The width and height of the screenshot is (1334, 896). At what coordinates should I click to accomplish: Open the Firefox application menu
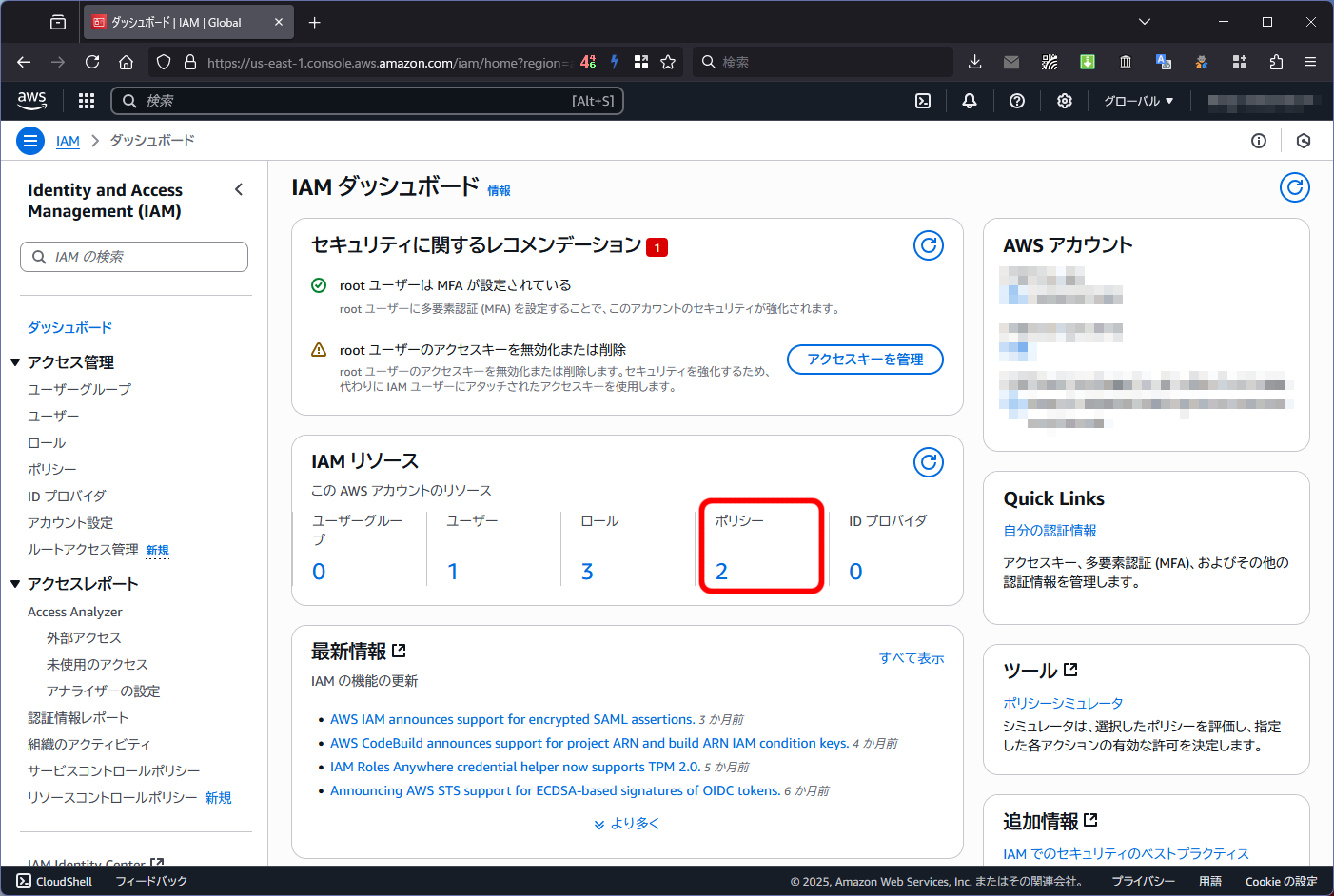(x=1310, y=62)
